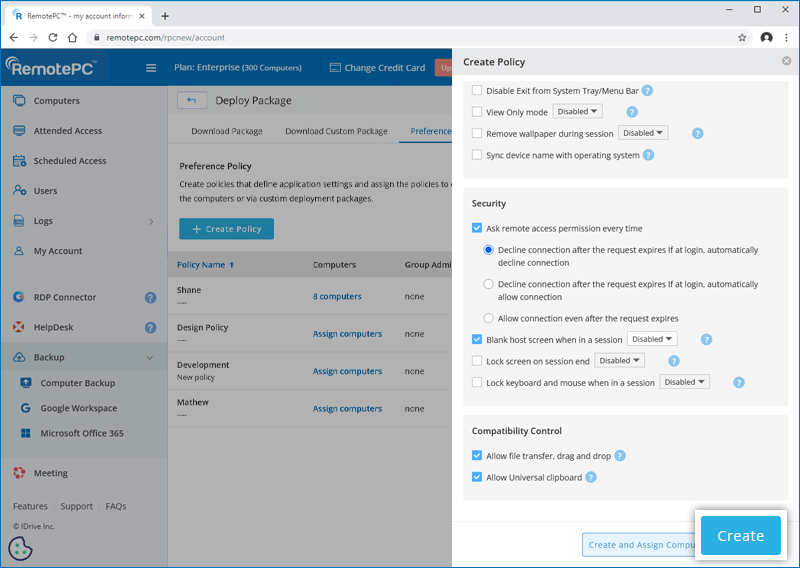Click the help icon beside HelpDesk
800x569 pixels.
click(x=150, y=327)
